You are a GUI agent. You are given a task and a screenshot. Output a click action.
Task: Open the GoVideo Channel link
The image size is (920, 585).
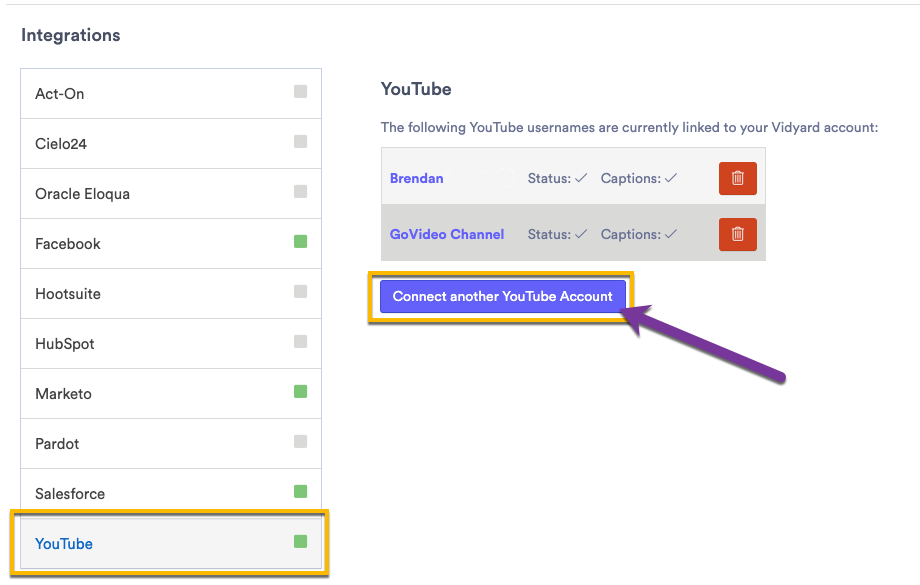pyautogui.click(x=447, y=234)
